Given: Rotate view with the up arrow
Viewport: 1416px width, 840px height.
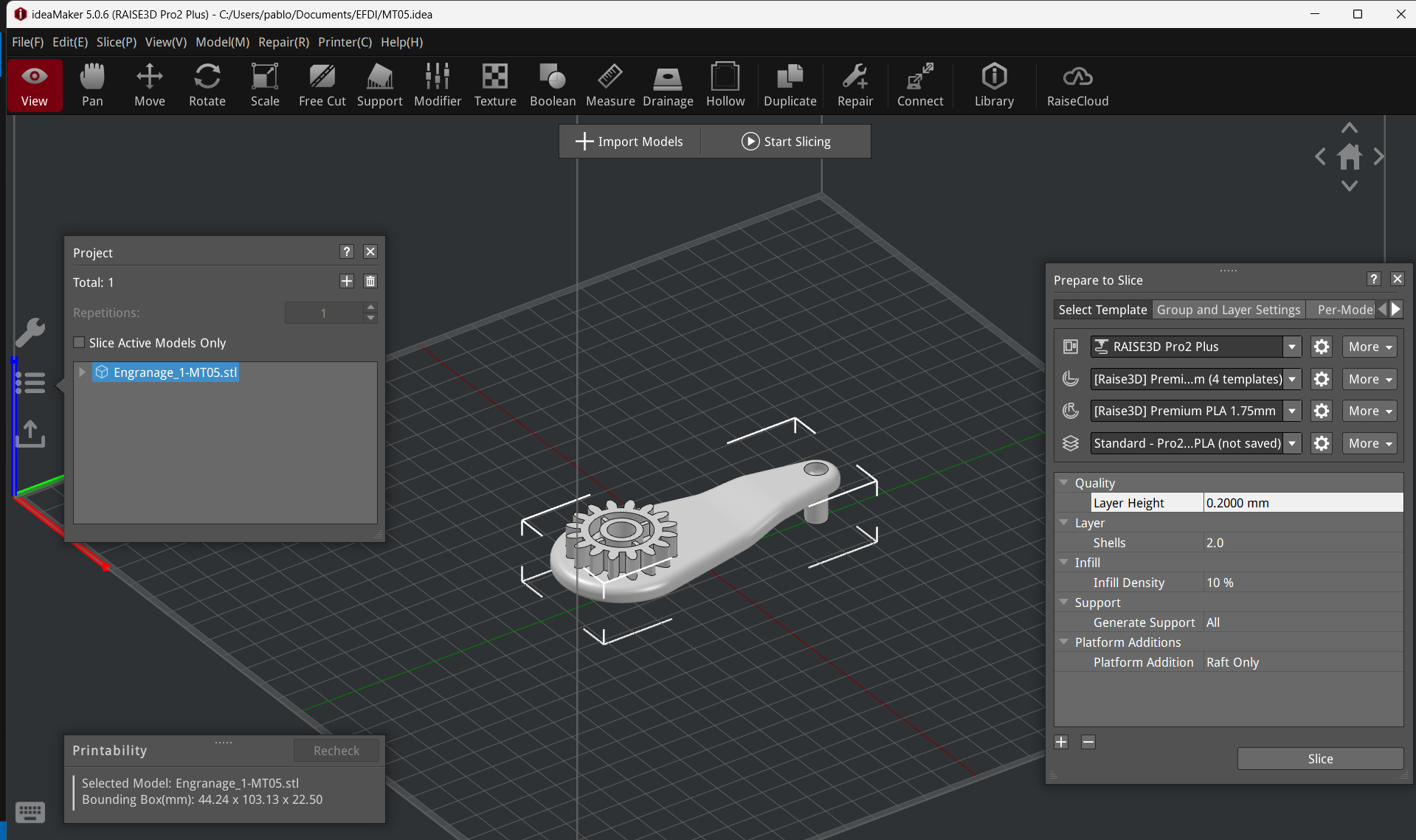Looking at the screenshot, I should tap(1350, 128).
